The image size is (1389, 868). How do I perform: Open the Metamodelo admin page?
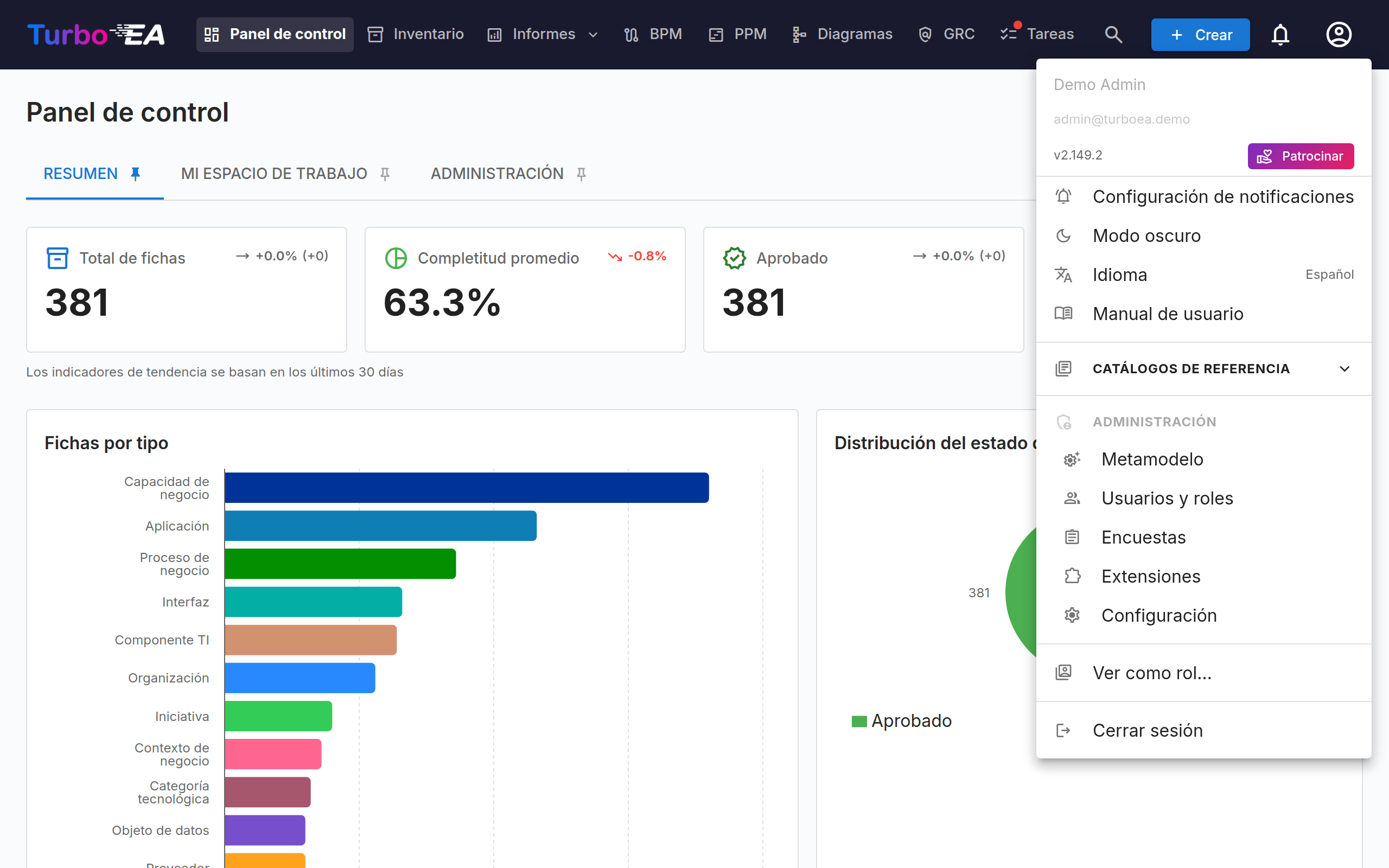(x=1203, y=459)
